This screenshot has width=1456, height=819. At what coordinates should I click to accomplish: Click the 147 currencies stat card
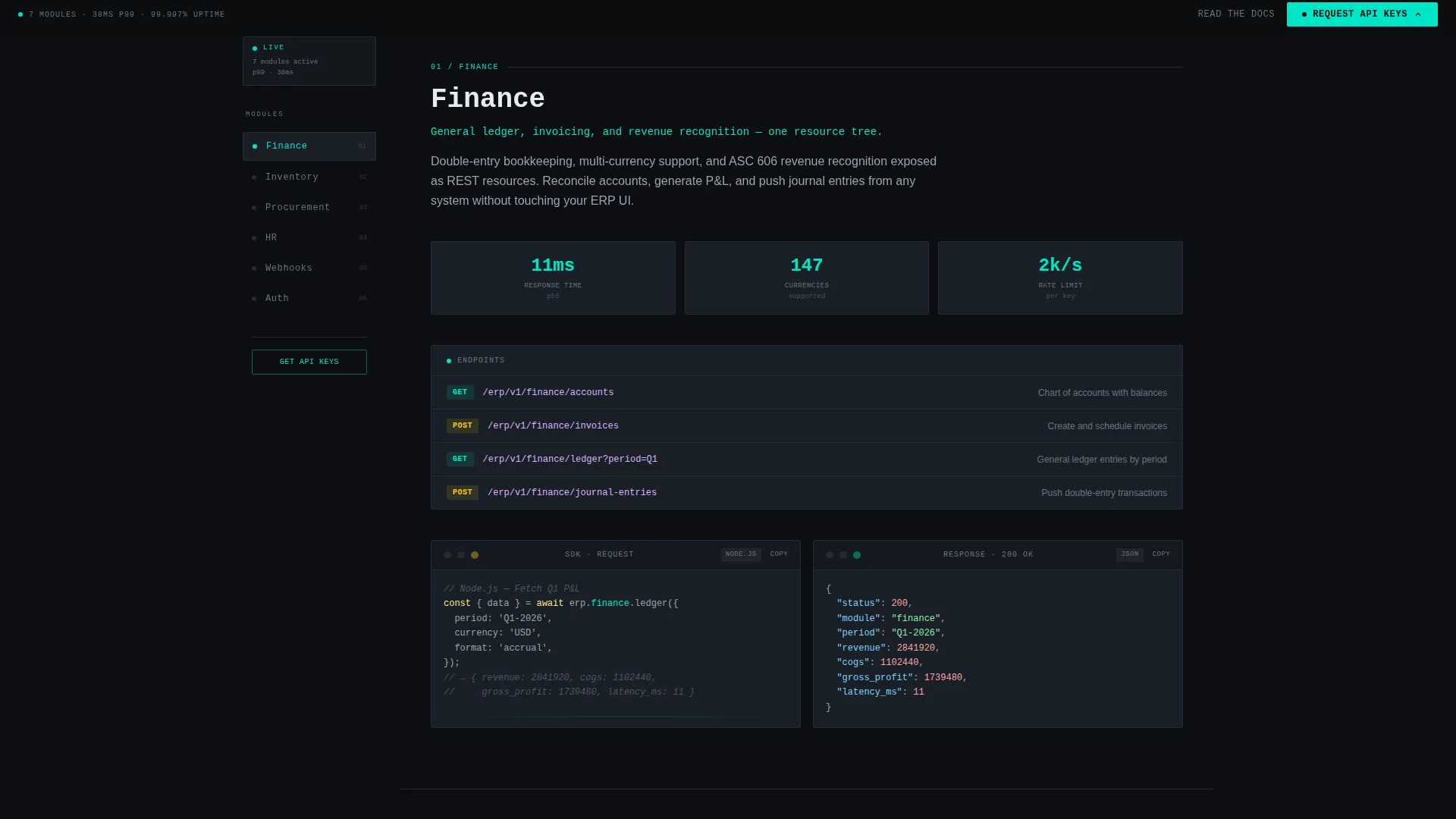806,278
